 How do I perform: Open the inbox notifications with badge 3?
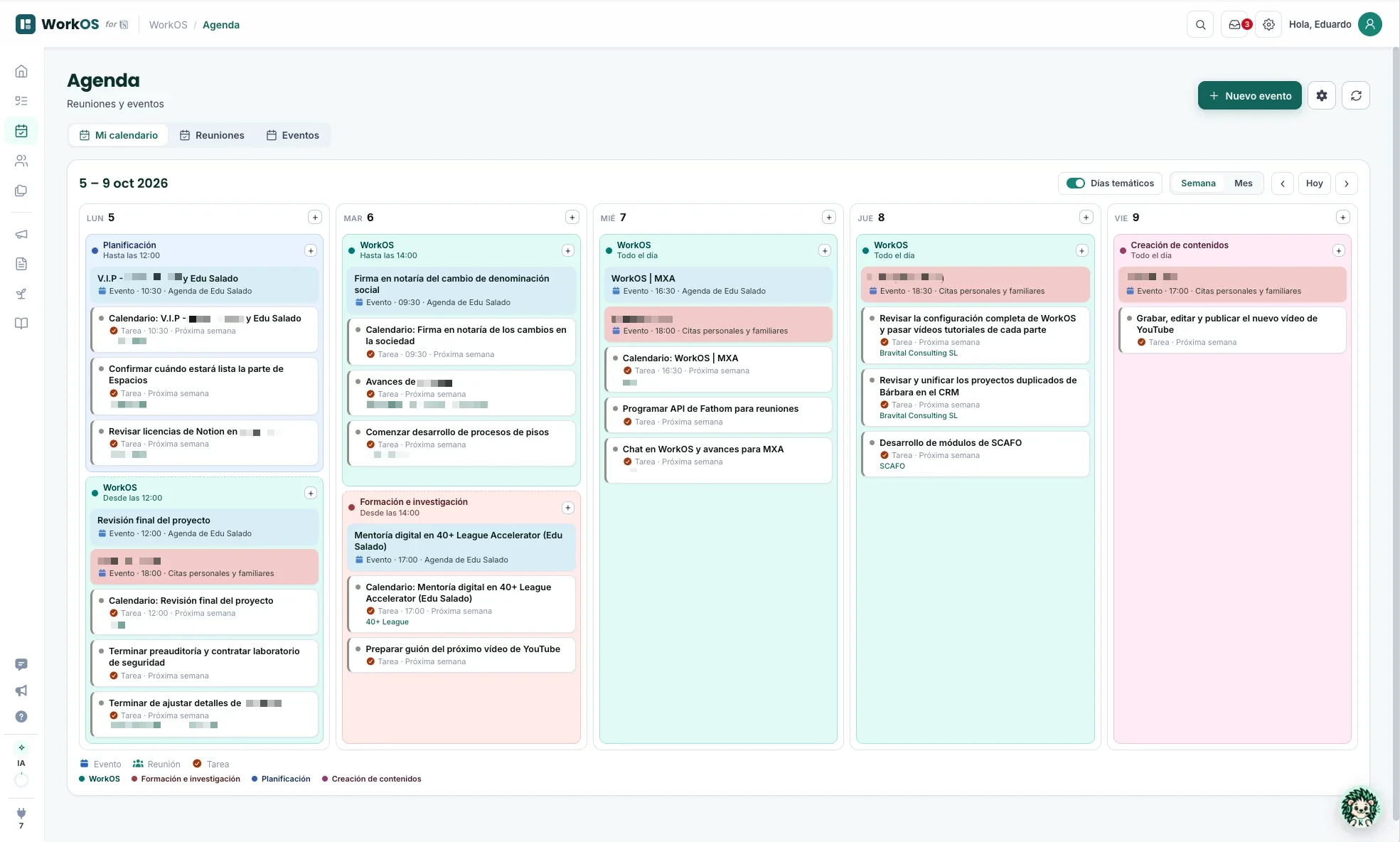point(1236,25)
